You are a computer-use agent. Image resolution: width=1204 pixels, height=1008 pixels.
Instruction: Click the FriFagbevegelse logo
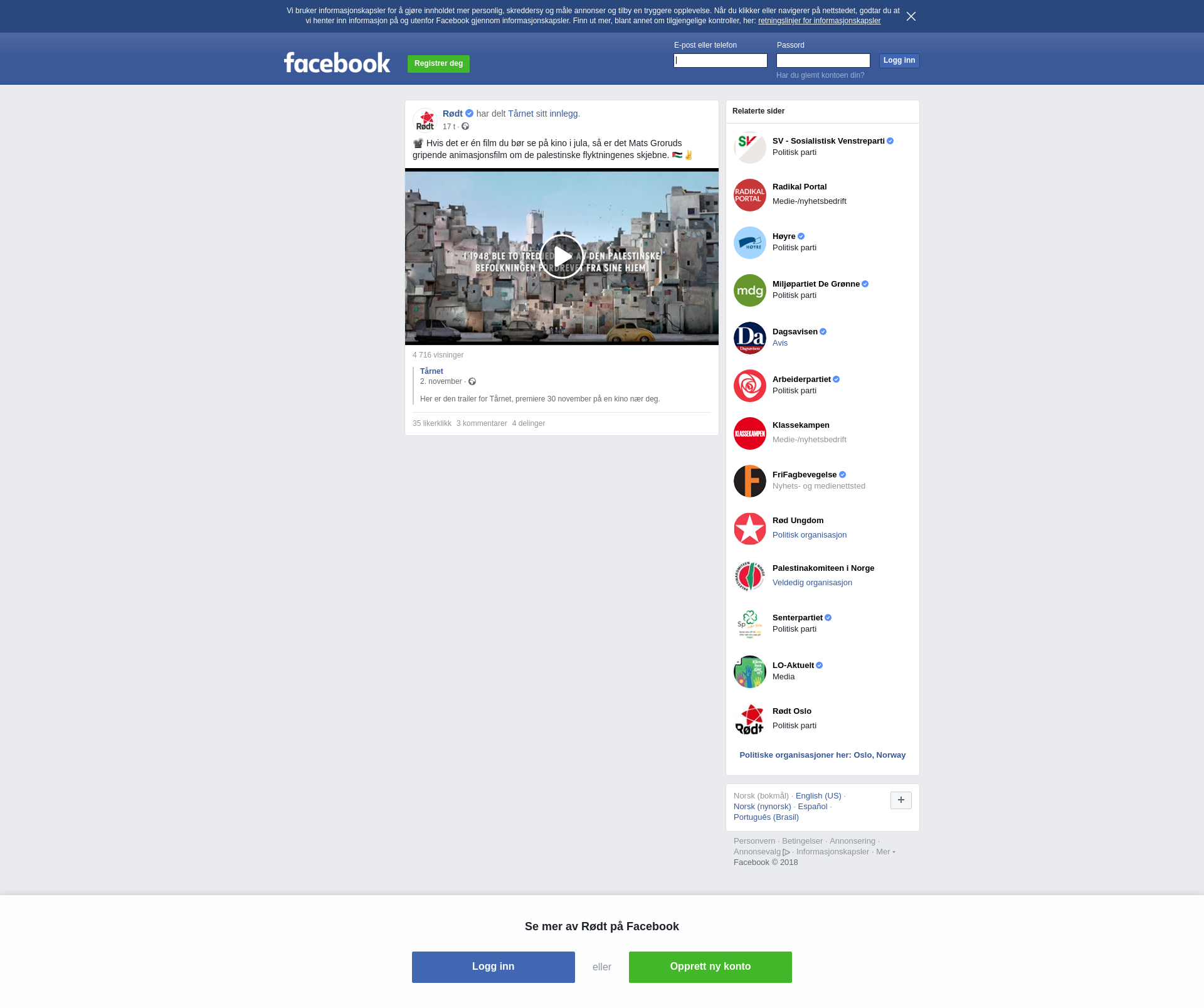pyautogui.click(x=750, y=481)
